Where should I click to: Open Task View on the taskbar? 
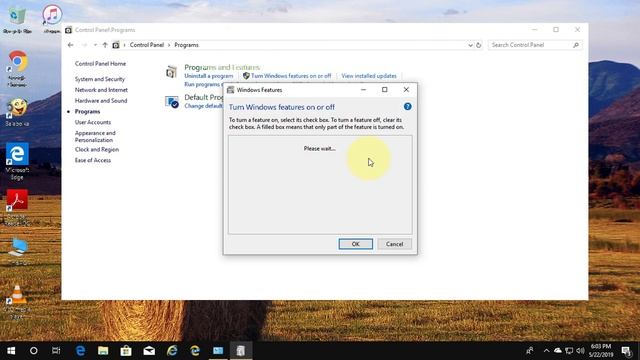(56, 351)
